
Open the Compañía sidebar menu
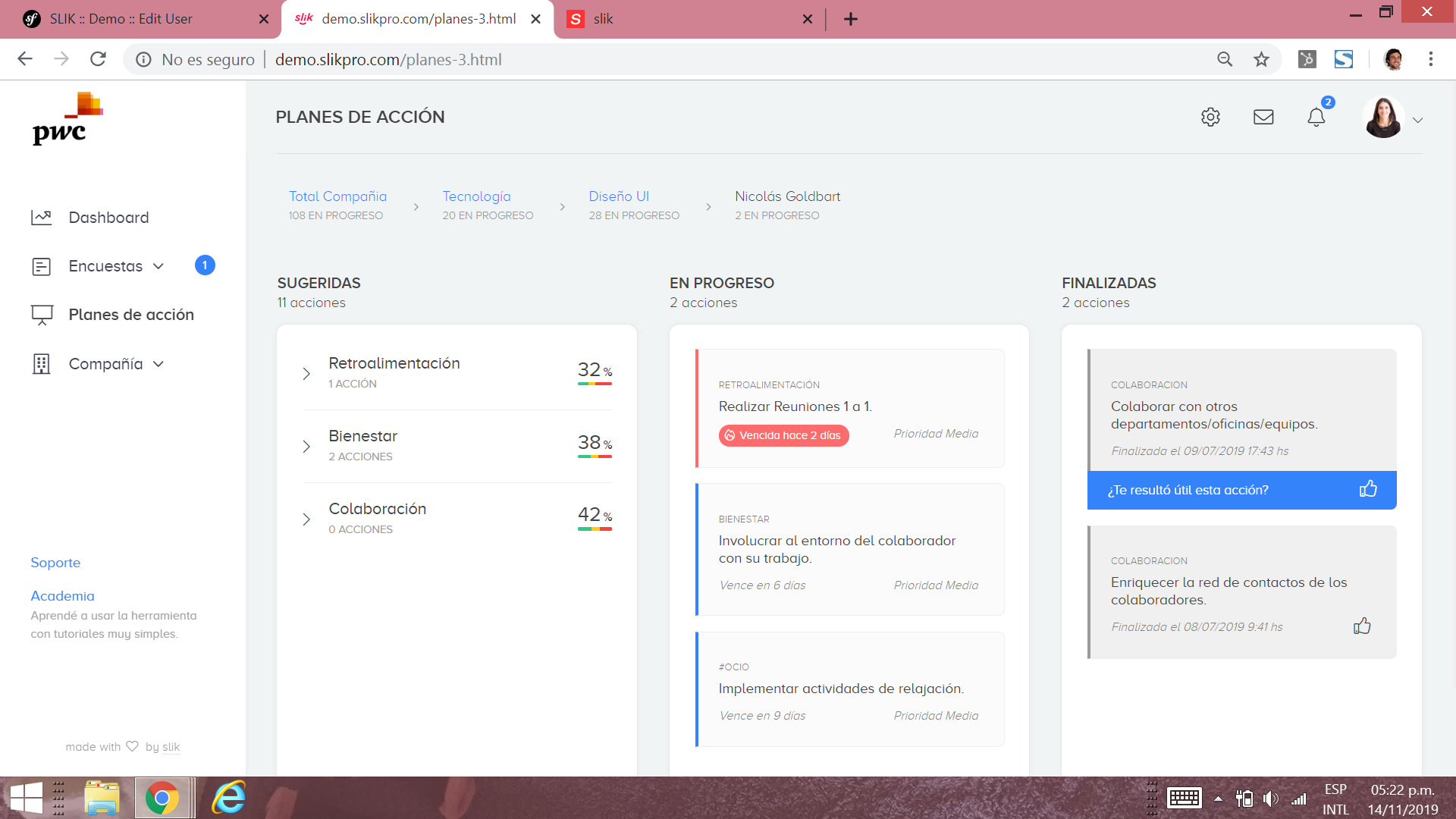(106, 364)
